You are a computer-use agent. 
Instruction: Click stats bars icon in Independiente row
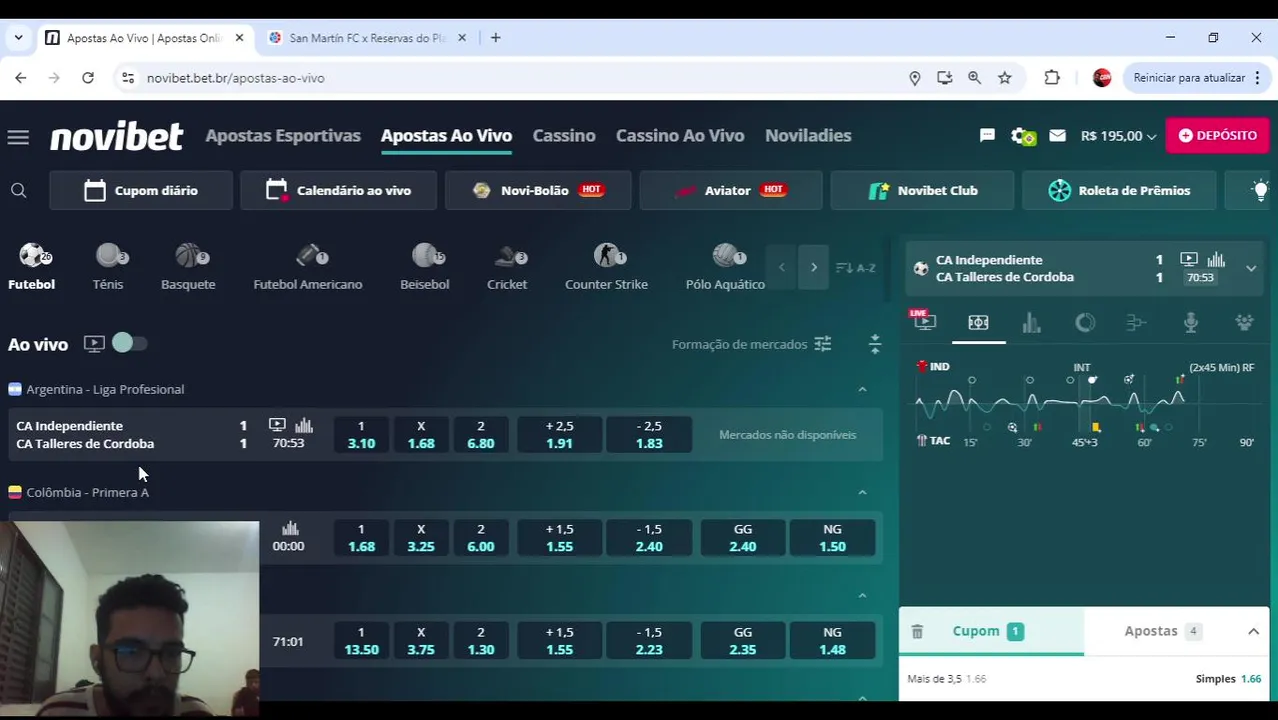(304, 425)
